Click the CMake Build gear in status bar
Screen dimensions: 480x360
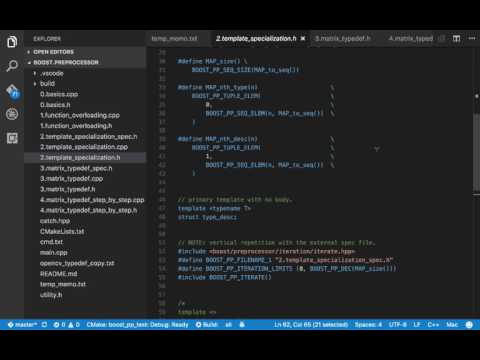pos(206,324)
